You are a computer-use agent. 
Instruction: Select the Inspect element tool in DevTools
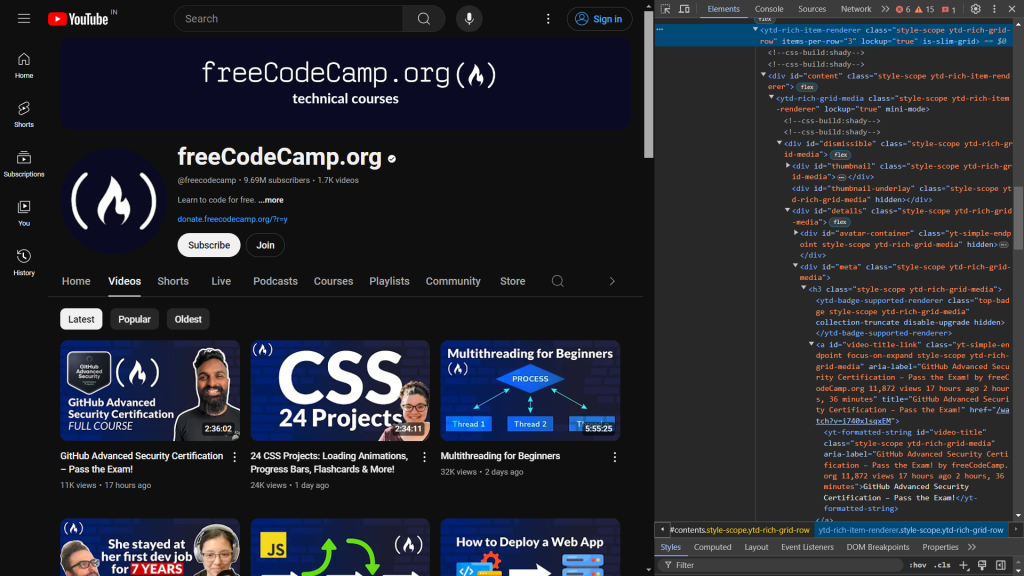pos(666,9)
